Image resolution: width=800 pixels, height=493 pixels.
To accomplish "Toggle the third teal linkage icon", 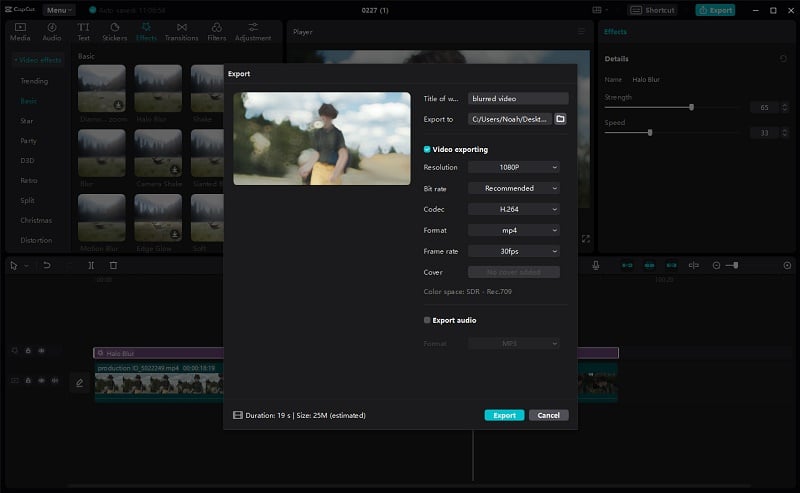I will click(671, 265).
